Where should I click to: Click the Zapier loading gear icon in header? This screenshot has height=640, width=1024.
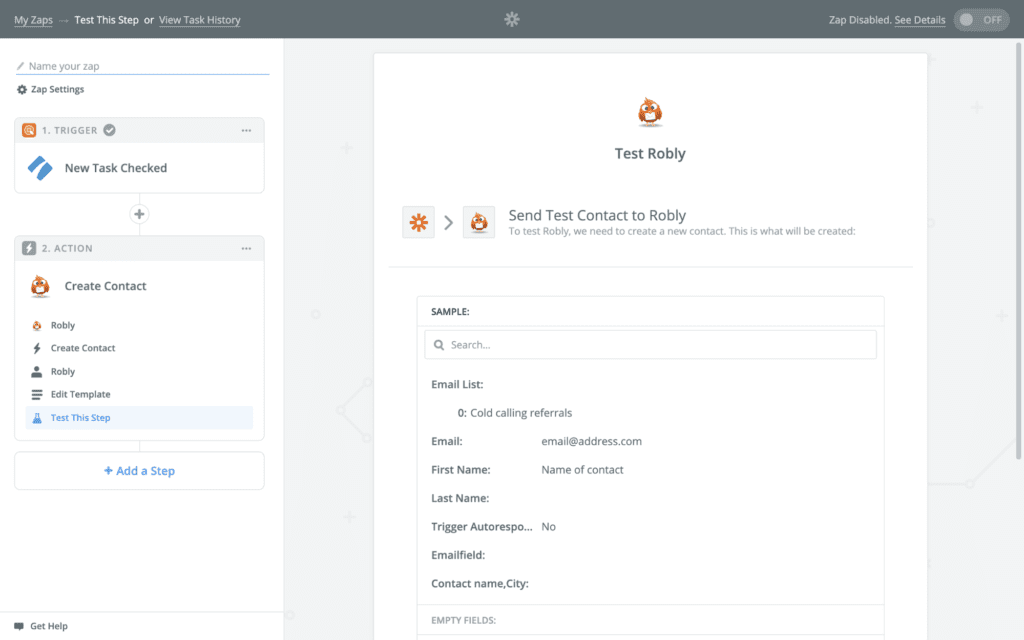pyautogui.click(x=512, y=20)
